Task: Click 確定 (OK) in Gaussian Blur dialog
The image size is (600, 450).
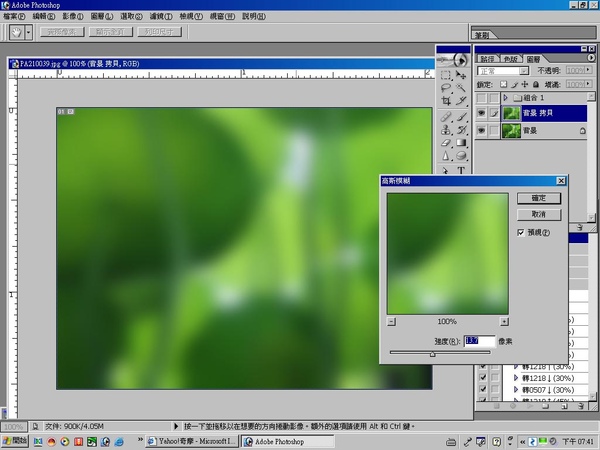Action: [539, 198]
